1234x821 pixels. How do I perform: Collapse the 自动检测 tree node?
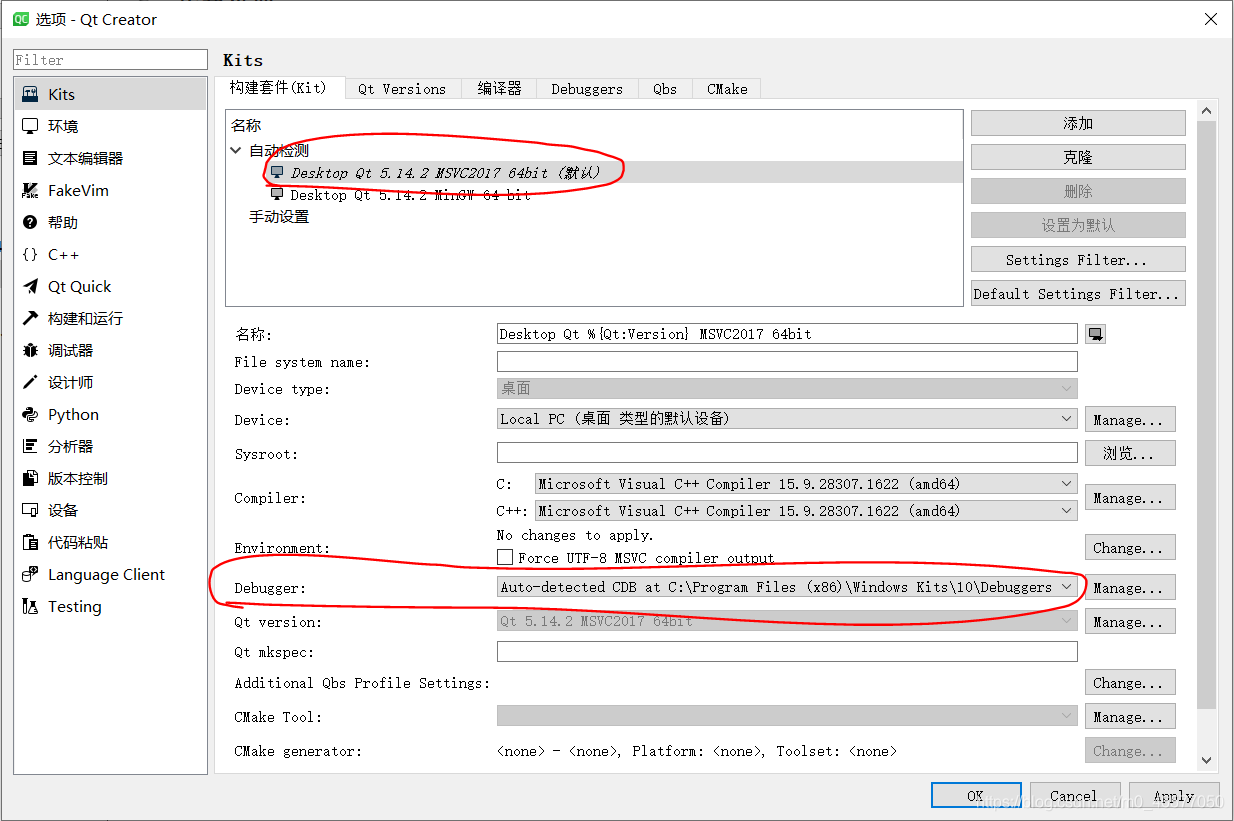coord(236,150)
